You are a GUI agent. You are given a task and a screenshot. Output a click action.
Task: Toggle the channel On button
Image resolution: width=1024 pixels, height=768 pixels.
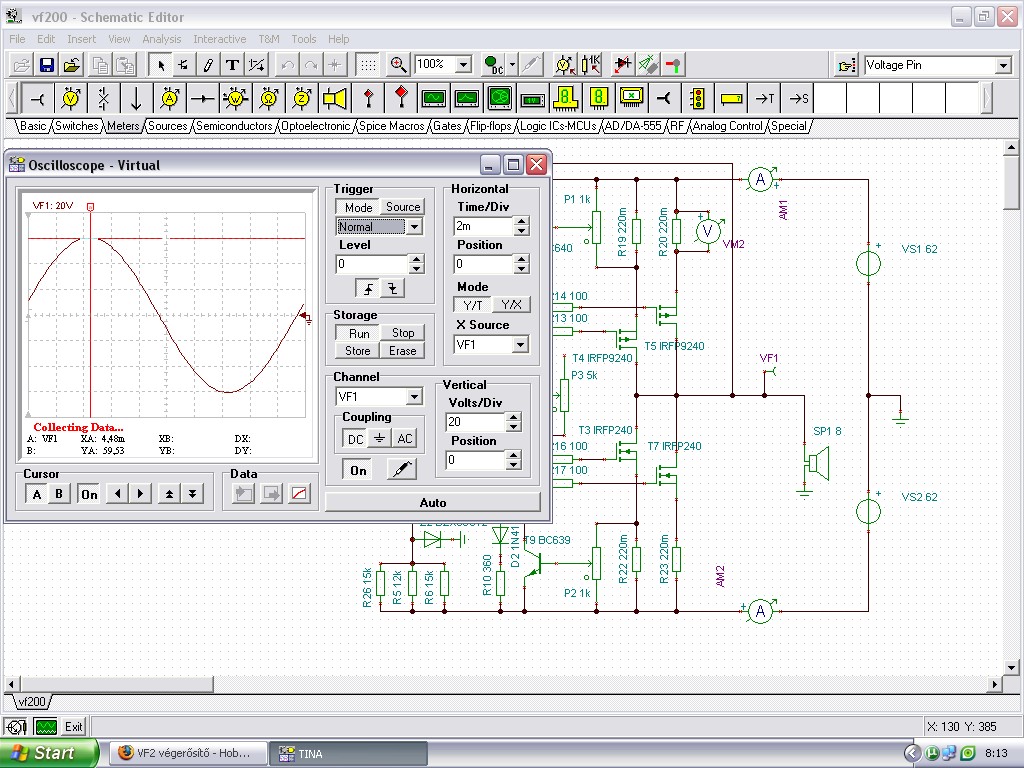[358, 470]
